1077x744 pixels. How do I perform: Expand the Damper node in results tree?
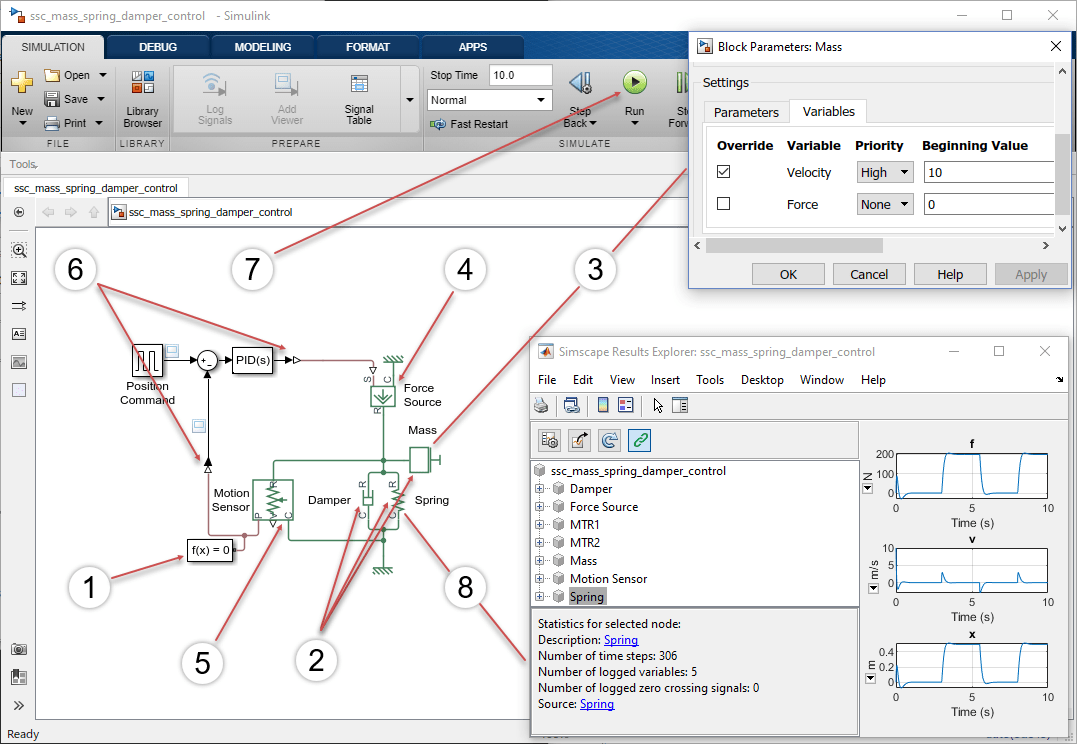coord(539,489)
